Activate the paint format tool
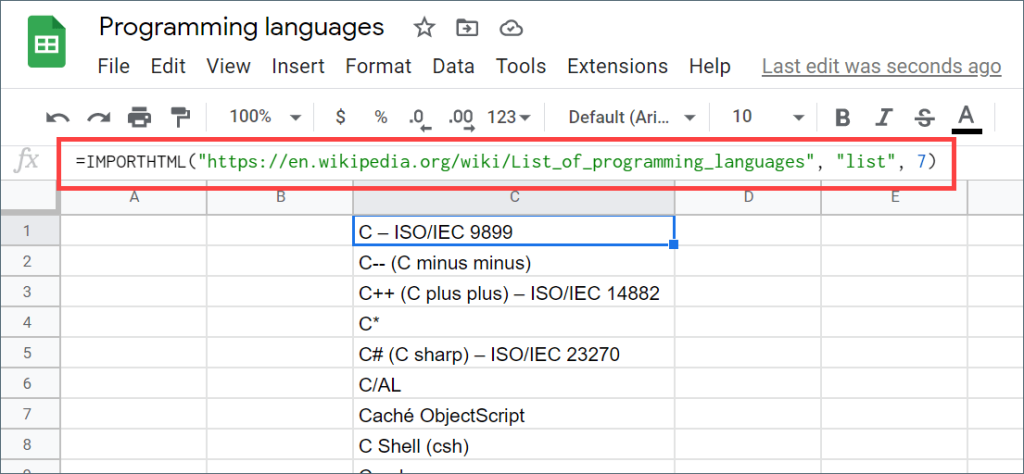 (179, 117)
